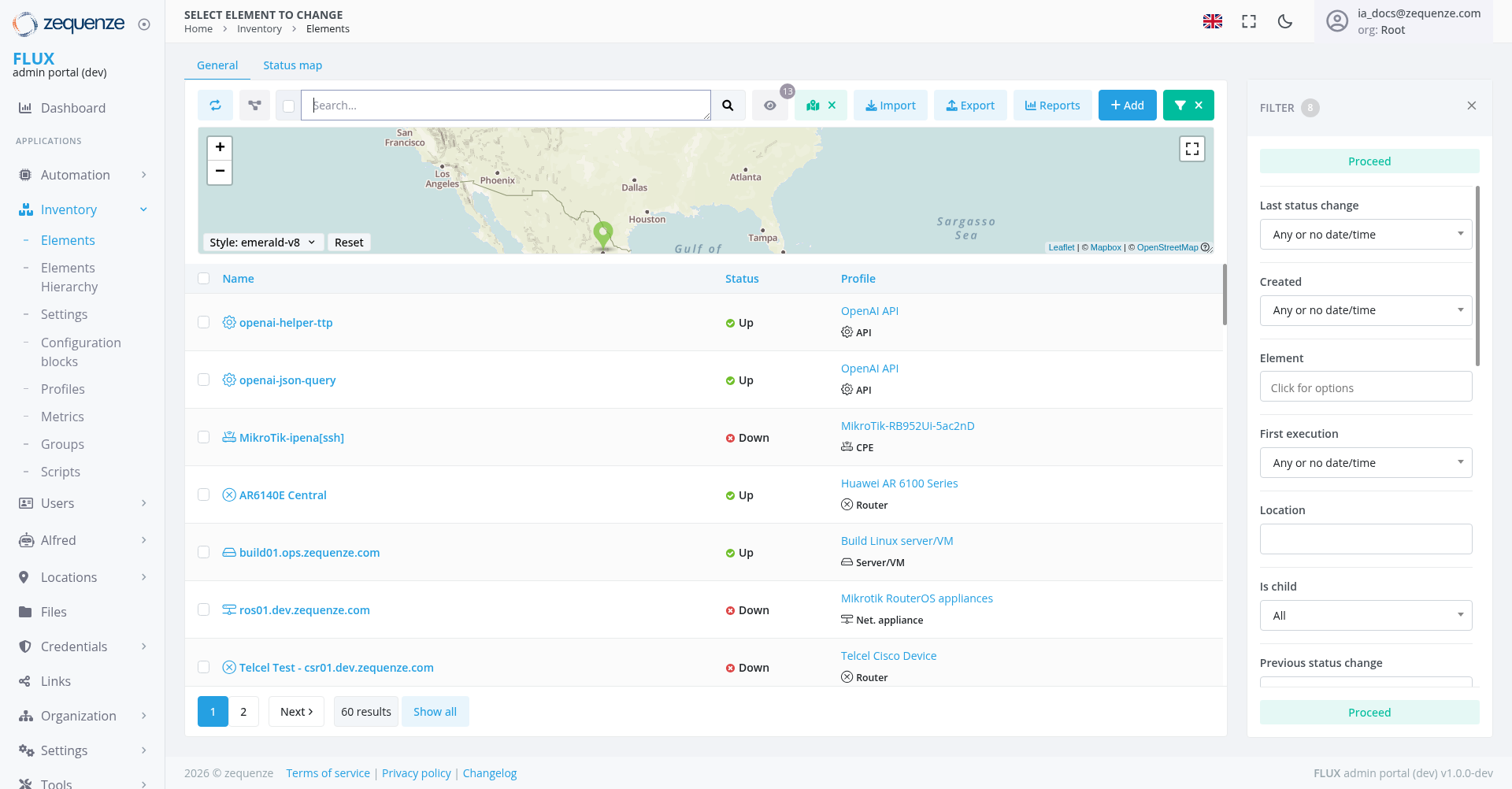The height and width of the screenshot is (789, 1512).
Task: Click the Element filter options field
Action: pos(1366,387)
